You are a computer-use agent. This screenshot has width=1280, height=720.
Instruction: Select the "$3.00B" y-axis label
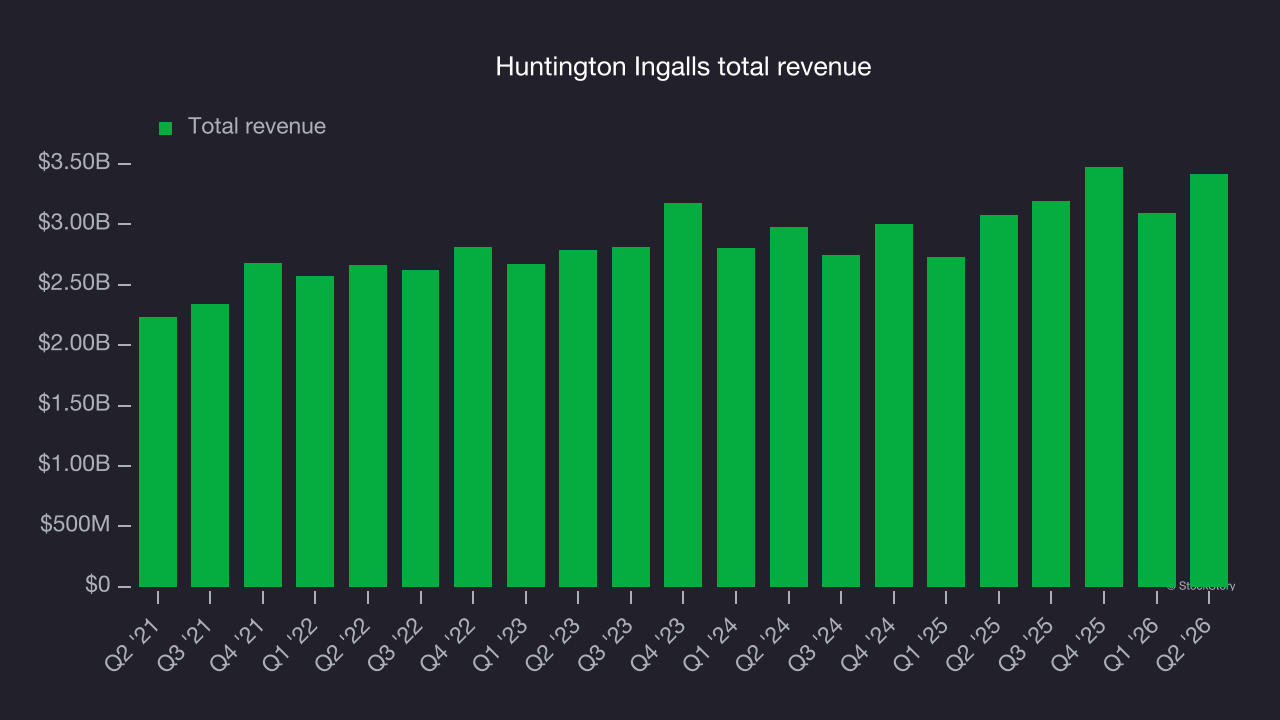(73, 223)
